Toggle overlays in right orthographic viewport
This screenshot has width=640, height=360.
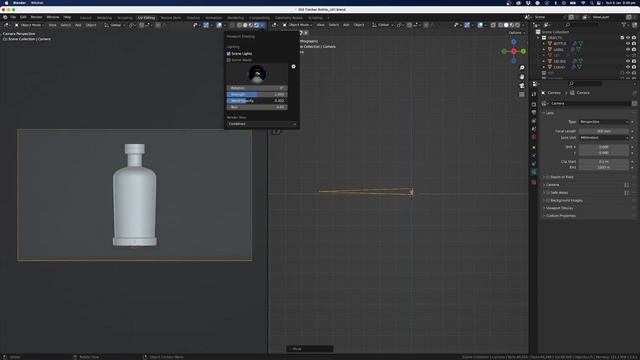point(480,25)
